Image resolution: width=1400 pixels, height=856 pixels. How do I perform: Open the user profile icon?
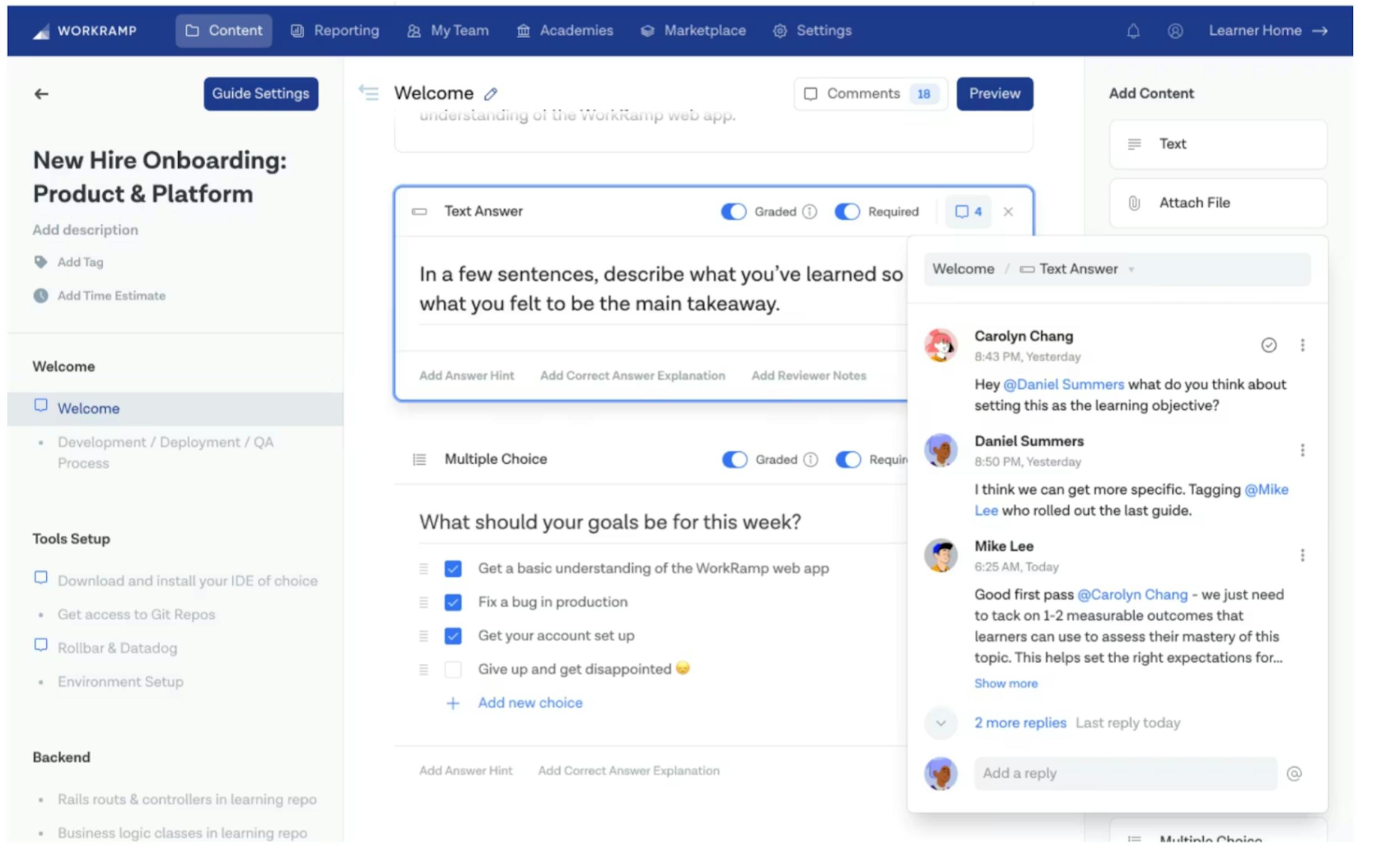[1175, 31]
